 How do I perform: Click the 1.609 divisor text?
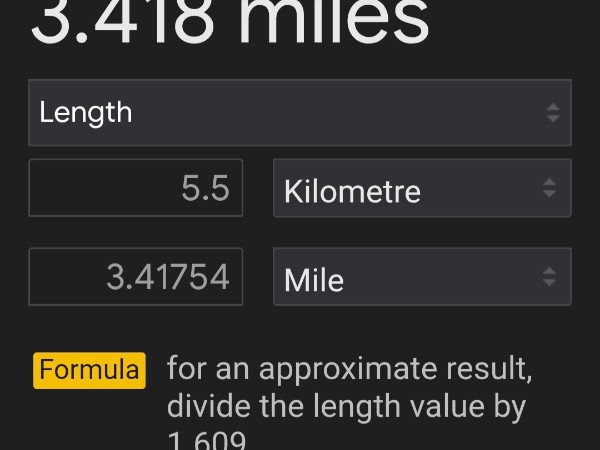207,441
